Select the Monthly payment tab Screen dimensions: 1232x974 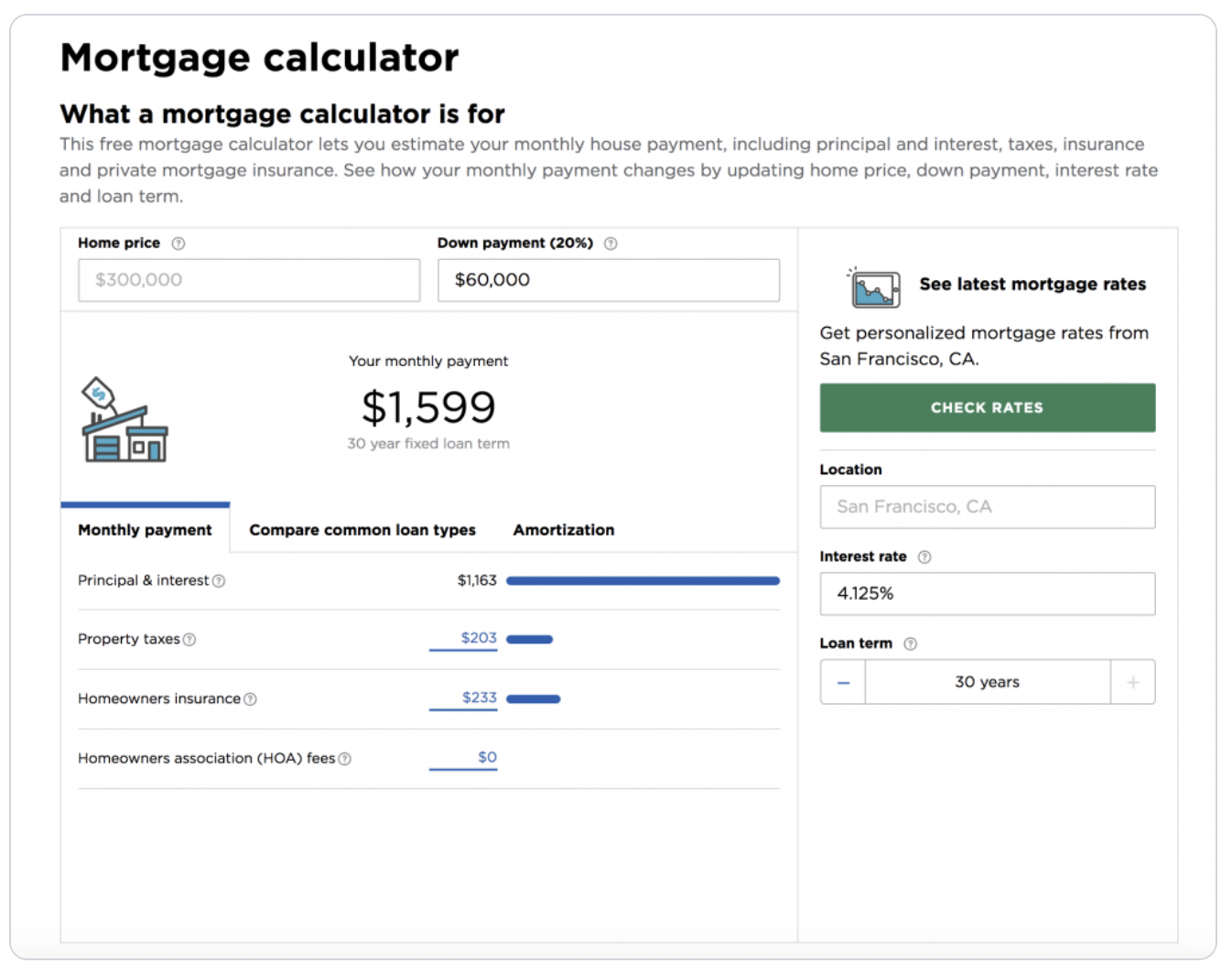pos(145,530)
